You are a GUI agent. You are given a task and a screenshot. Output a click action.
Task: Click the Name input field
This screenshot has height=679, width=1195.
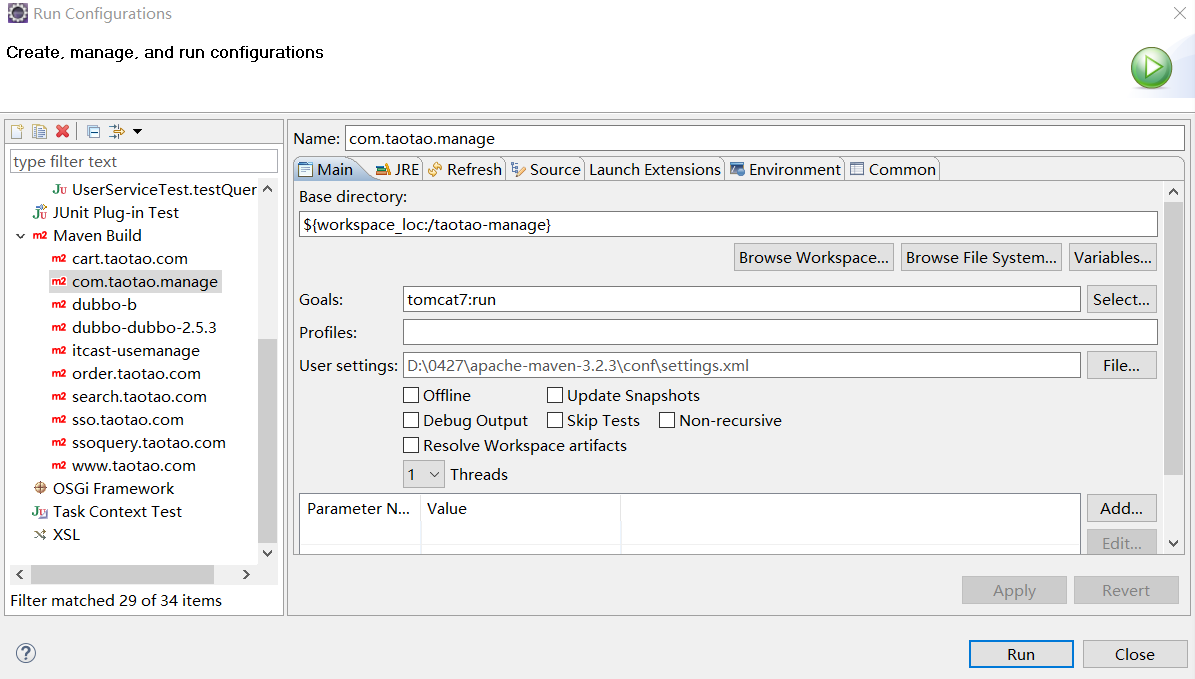pos(764,138)
